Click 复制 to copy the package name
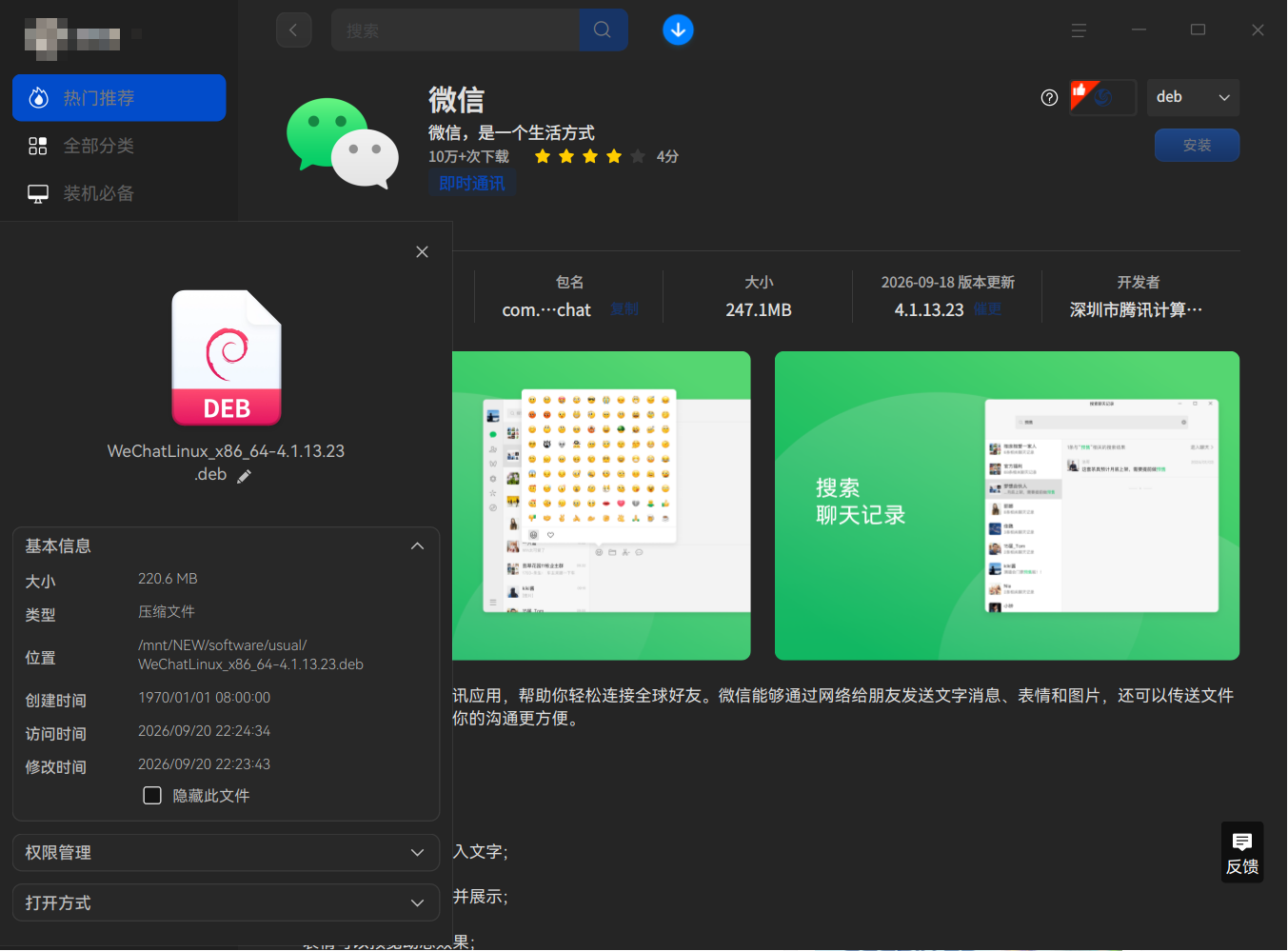Viewport: 1288px width, 951px height. 624,309
